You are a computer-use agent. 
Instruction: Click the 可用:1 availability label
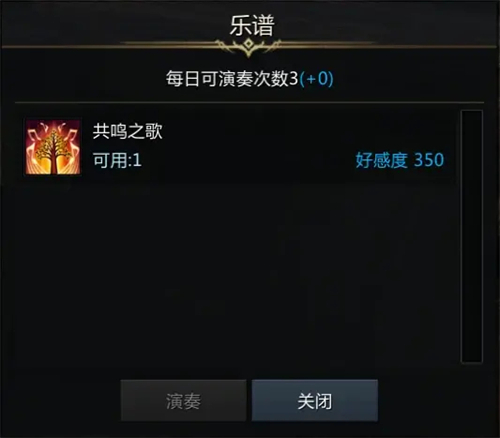(x=117, y=160)
